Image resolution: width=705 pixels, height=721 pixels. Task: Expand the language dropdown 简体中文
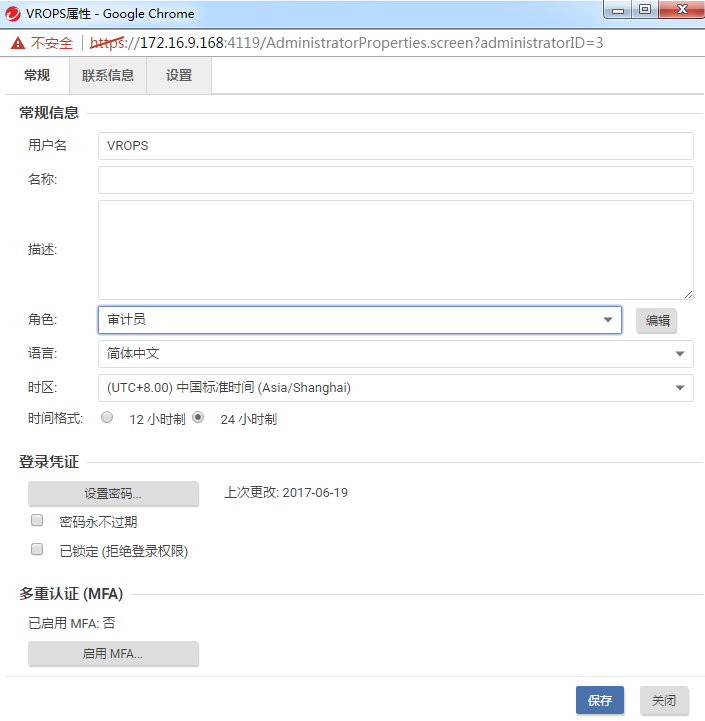(395, 354)
